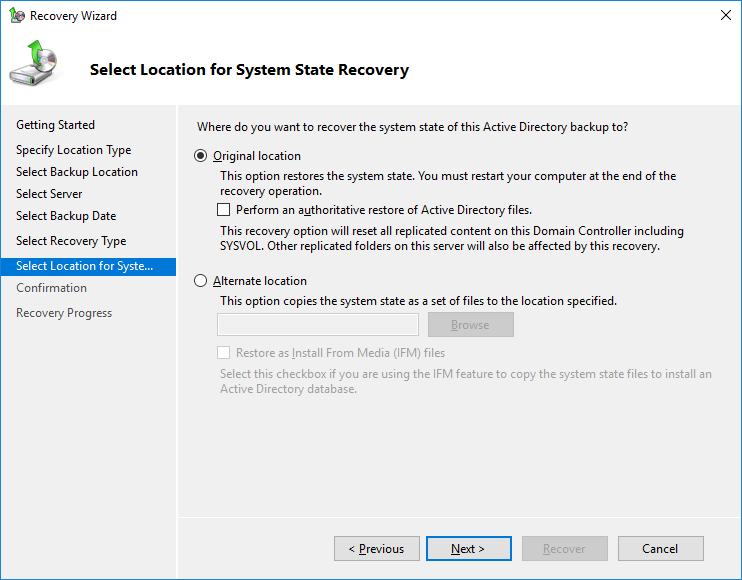
Task: Close the Recovery Wizard window
Action: pyautogui.click(x=723, y=16)
